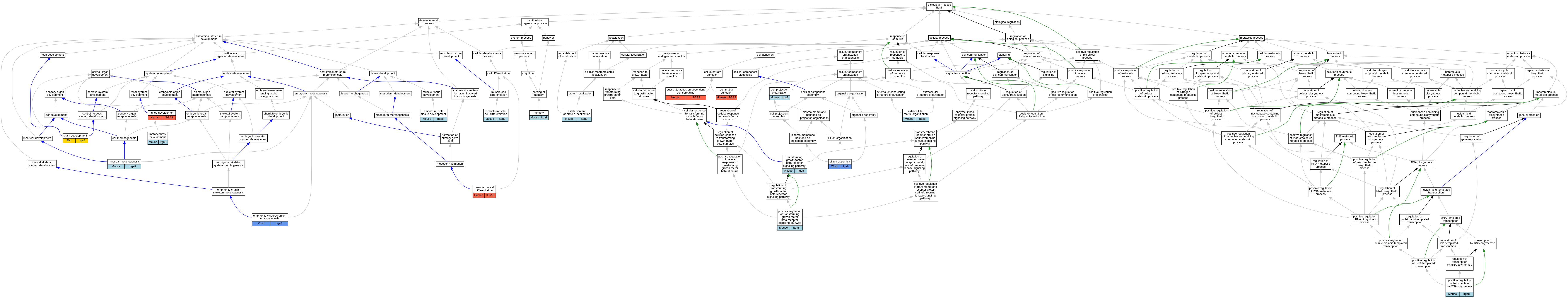The image size is (1568, 299).
Task: Click the 'multicellular organism development' node
Action: (x=230, y=55)
